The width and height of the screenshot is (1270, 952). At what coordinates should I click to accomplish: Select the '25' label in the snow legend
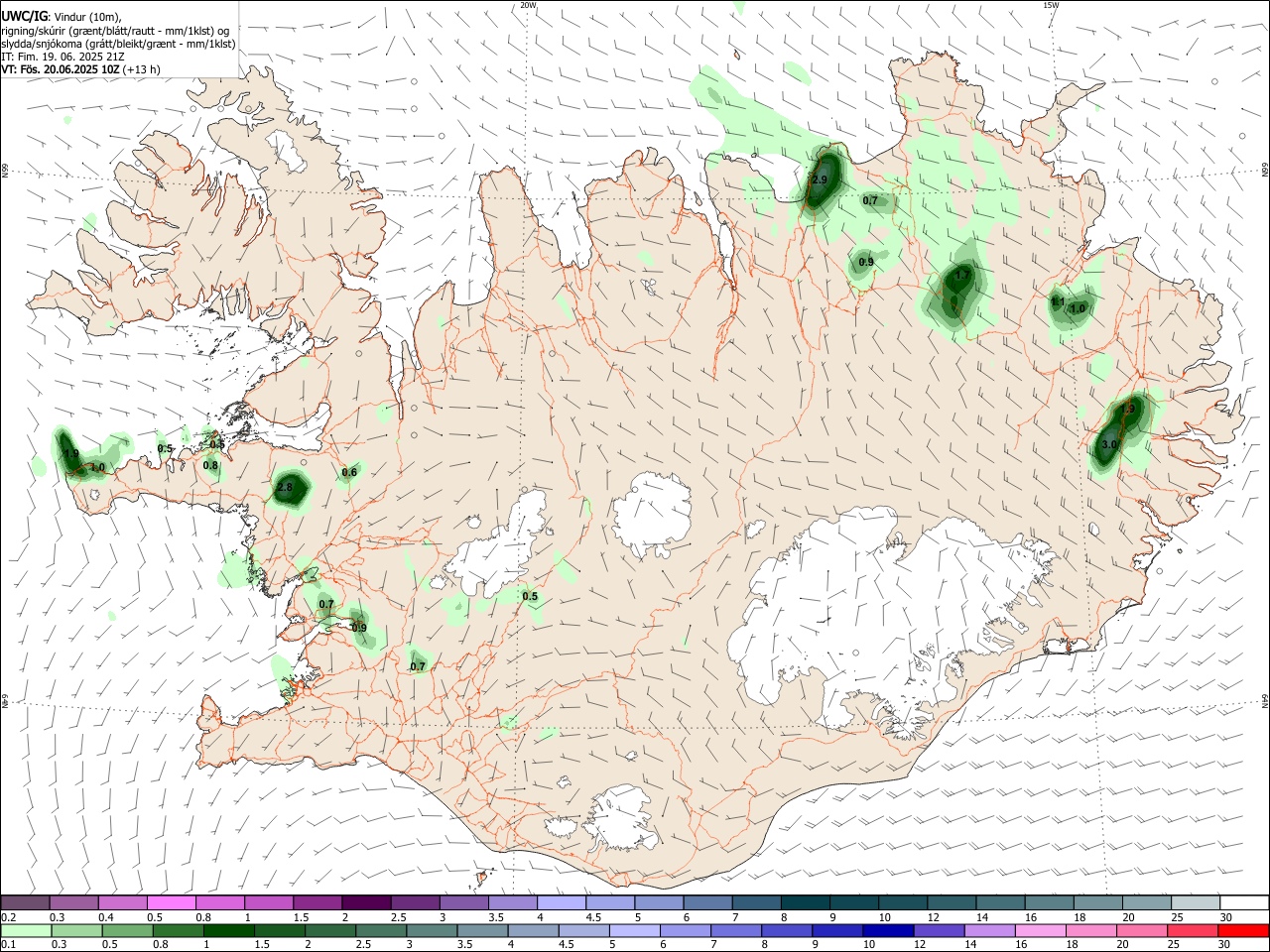[x=1176, y=917]
